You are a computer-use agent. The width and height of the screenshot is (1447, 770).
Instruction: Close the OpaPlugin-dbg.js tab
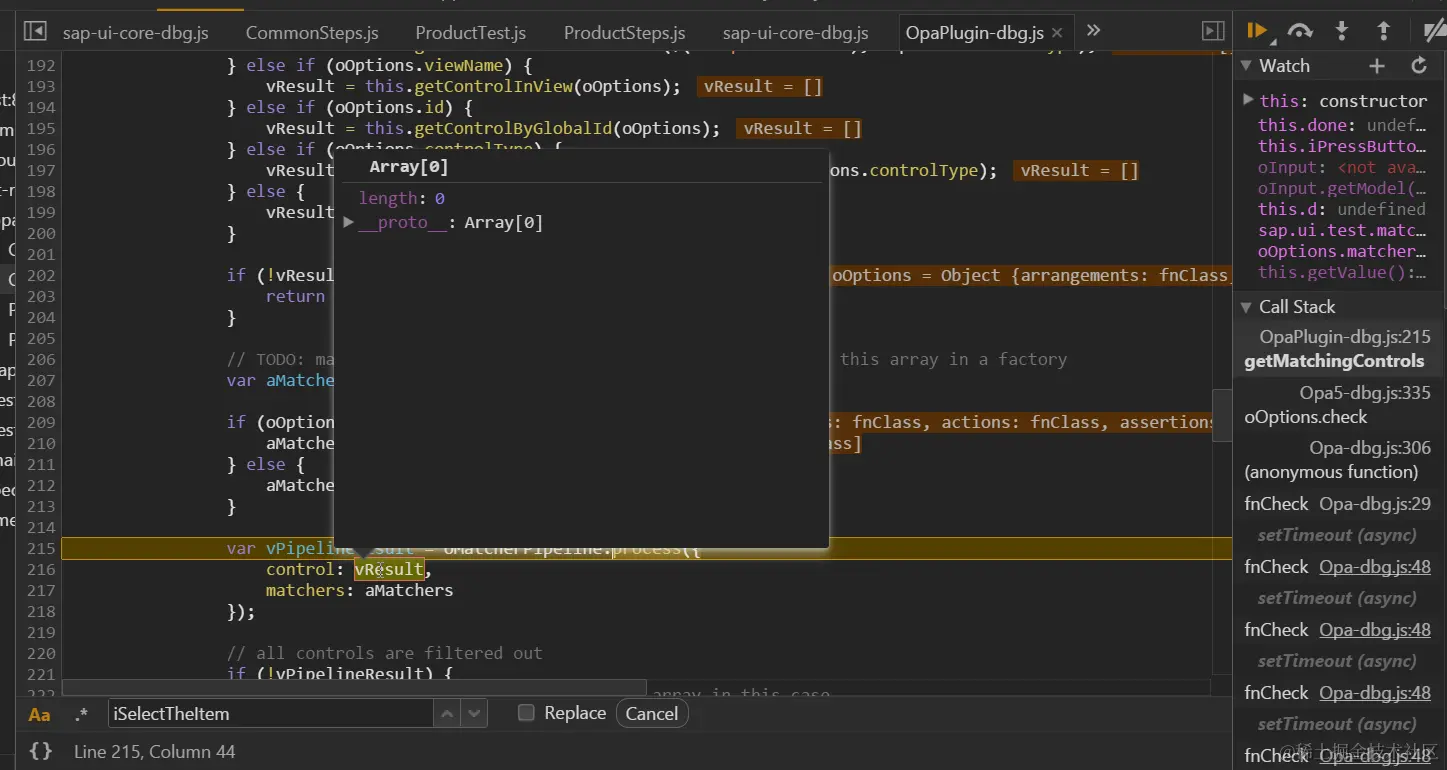[1057, 33]
